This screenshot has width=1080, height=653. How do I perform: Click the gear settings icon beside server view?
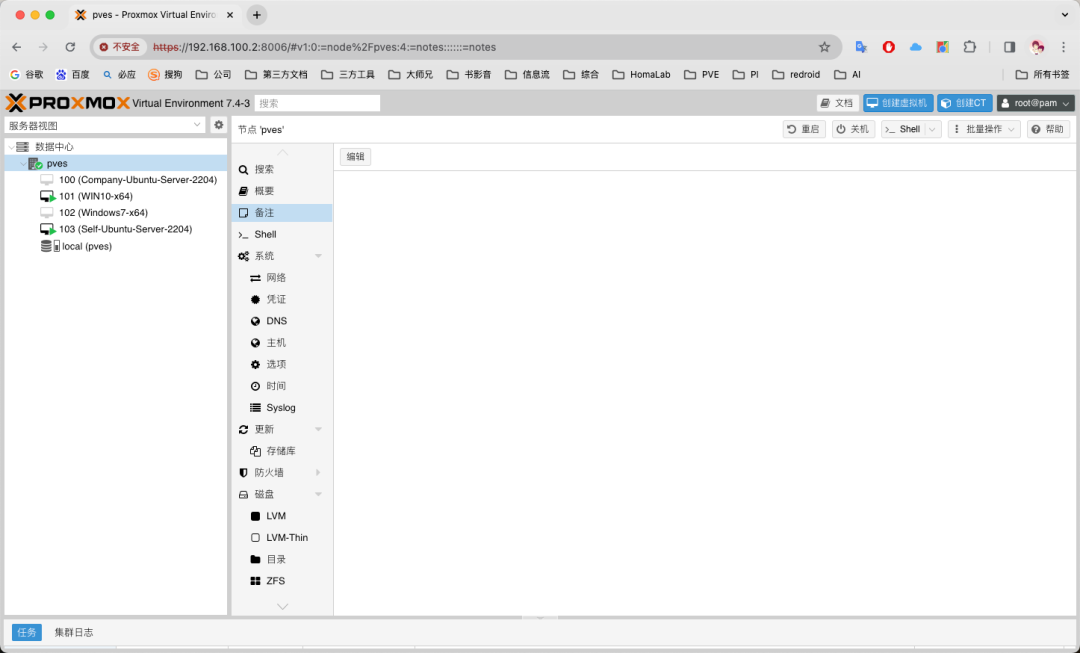219,125
